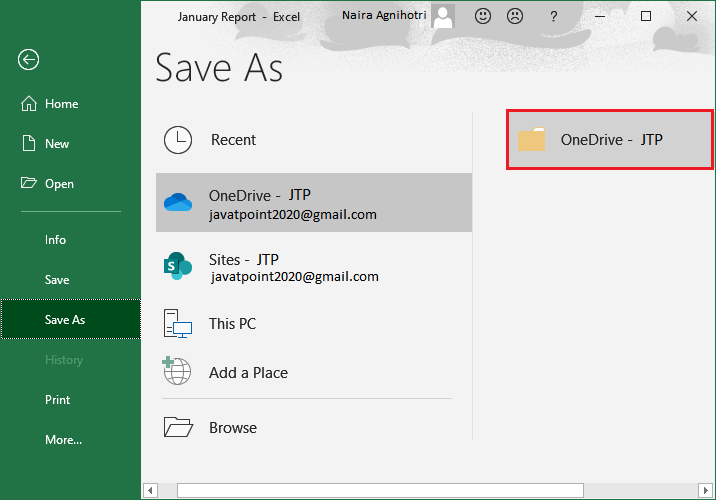Screen dimensions: 716x500
Task: Select Print from the sidebar
Action: coord(57,400)
